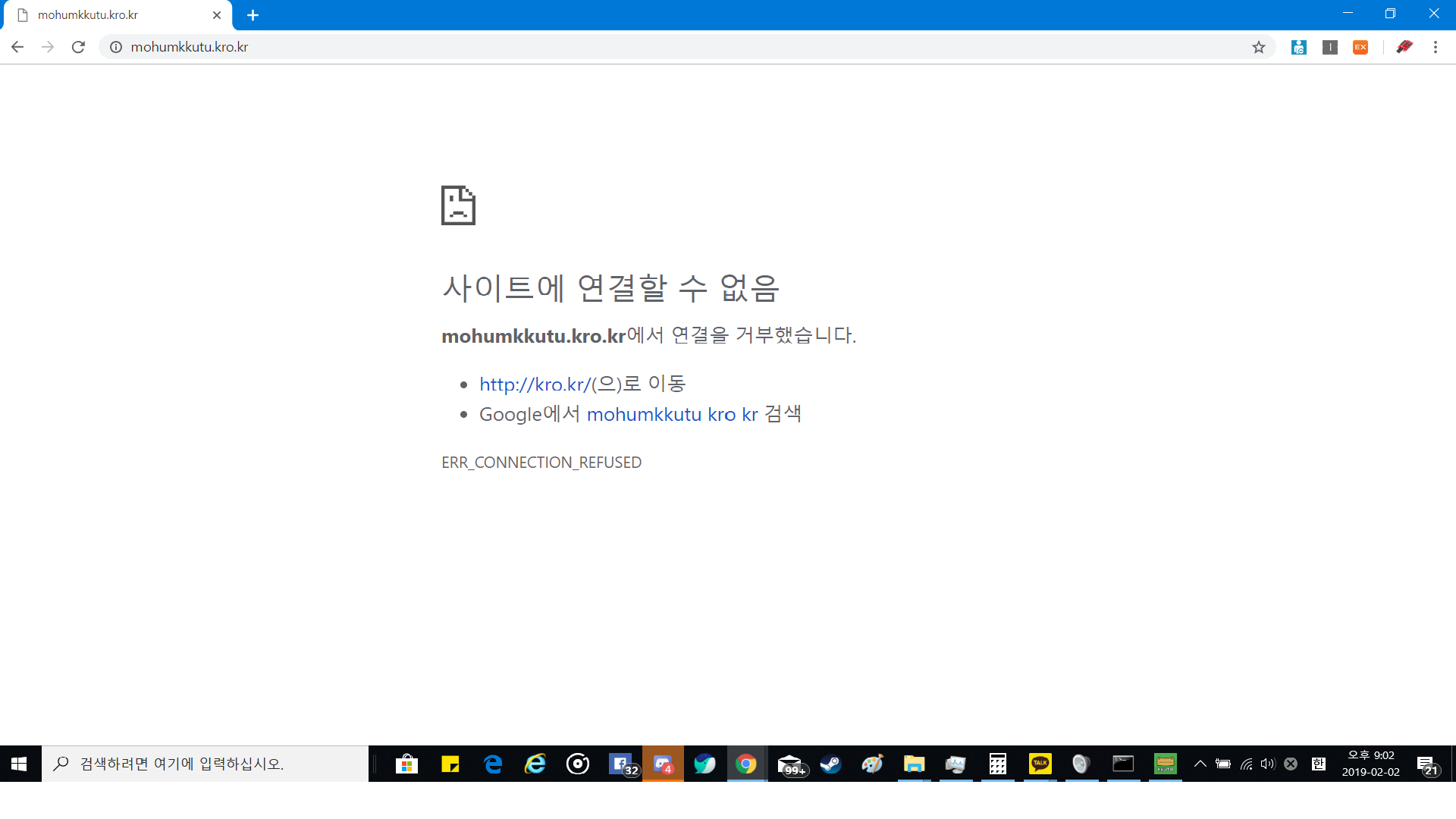Screen dimensions: 1456x819
Task: Launch Microsoft Edge from the taskbar
Action: point(494,764)
